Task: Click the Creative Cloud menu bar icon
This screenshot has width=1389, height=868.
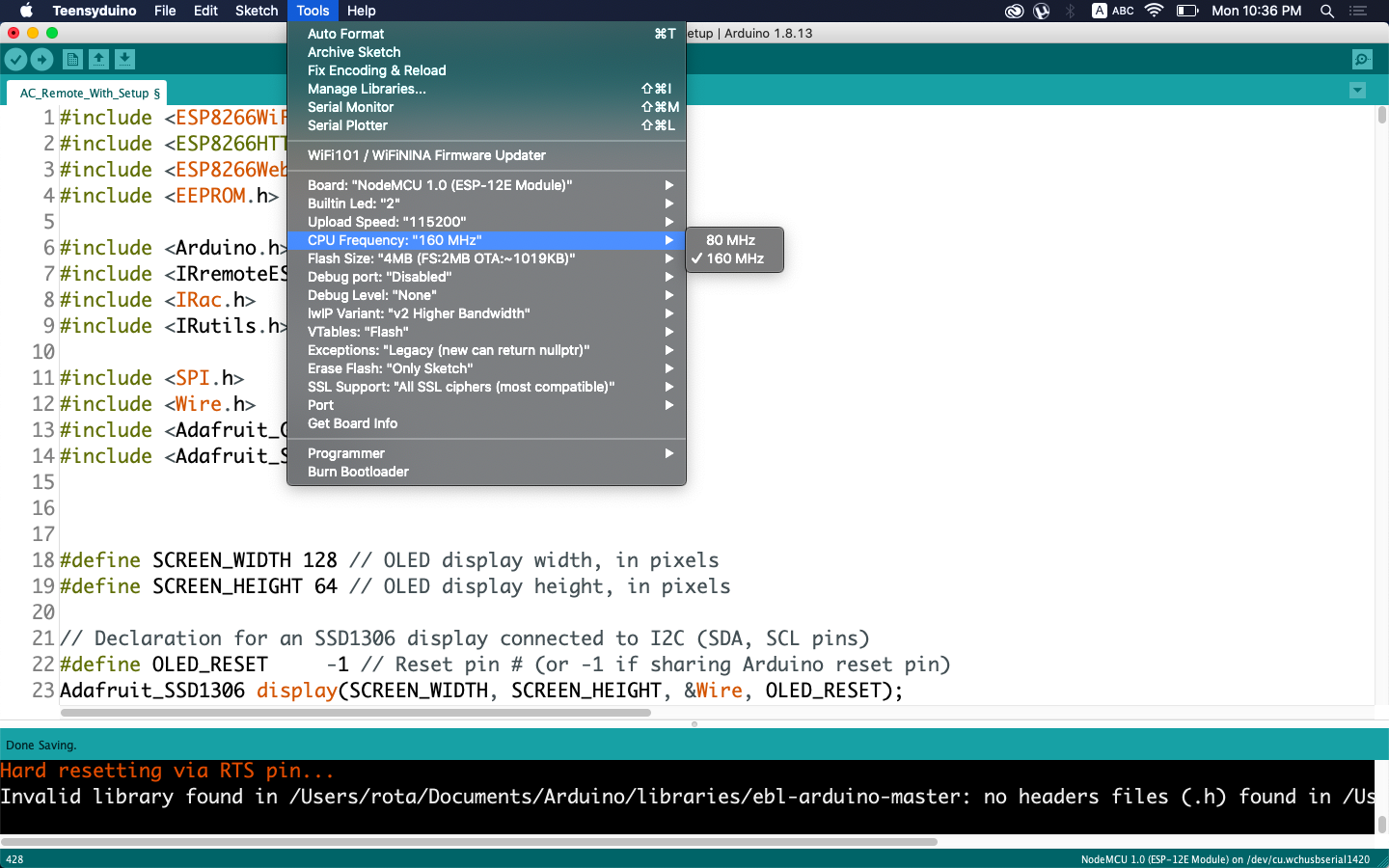Action: coord(1014,11)
